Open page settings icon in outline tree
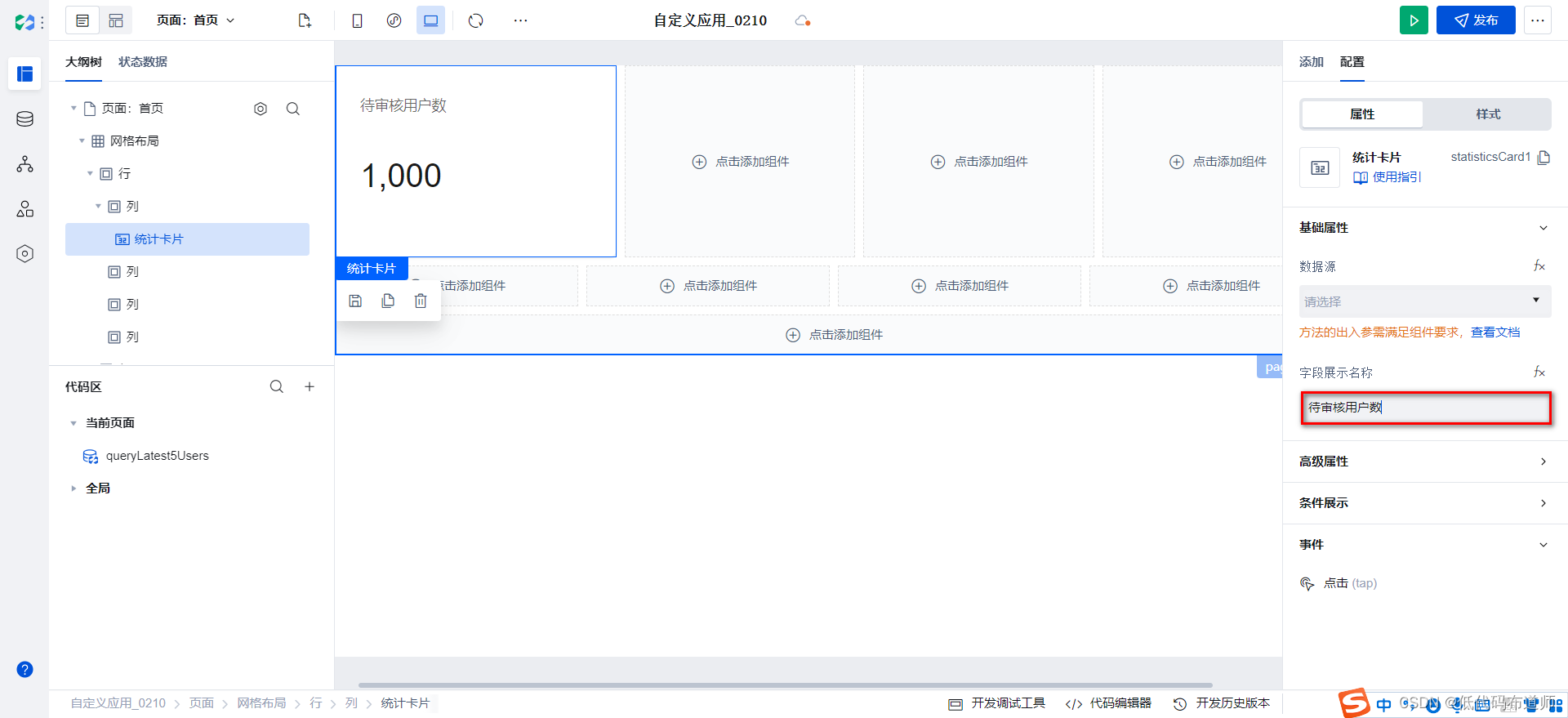The height and width of the screenshot is (718, 1568). coord(261,109)
